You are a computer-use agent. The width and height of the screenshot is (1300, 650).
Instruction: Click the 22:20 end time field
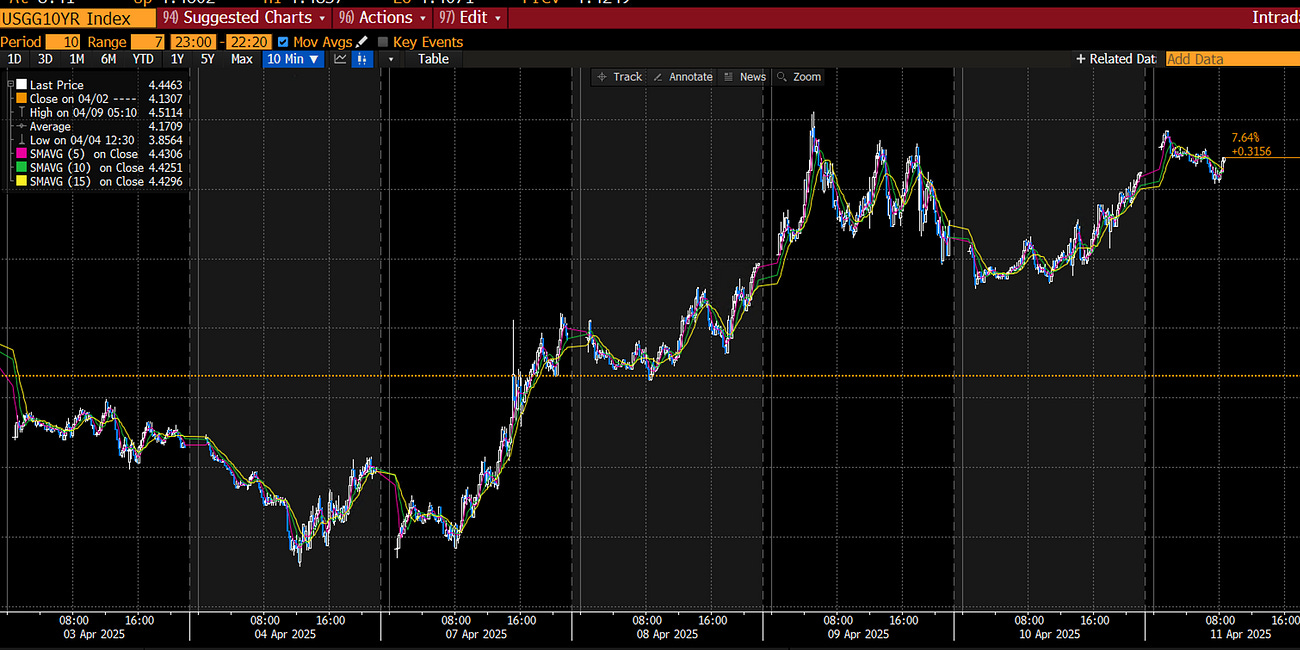(x=247, y=42)
